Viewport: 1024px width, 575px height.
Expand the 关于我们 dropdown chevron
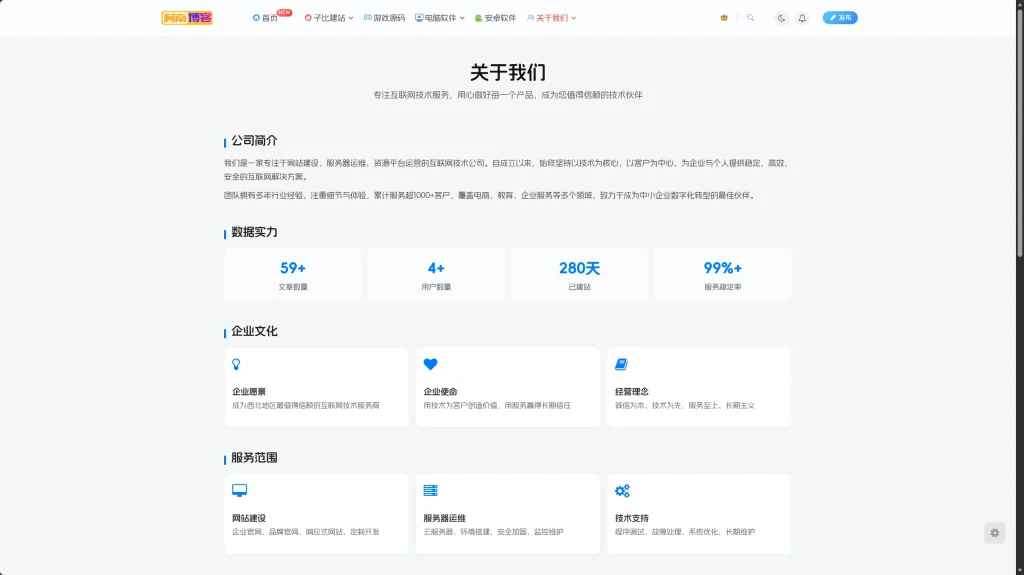coord(573,18)
